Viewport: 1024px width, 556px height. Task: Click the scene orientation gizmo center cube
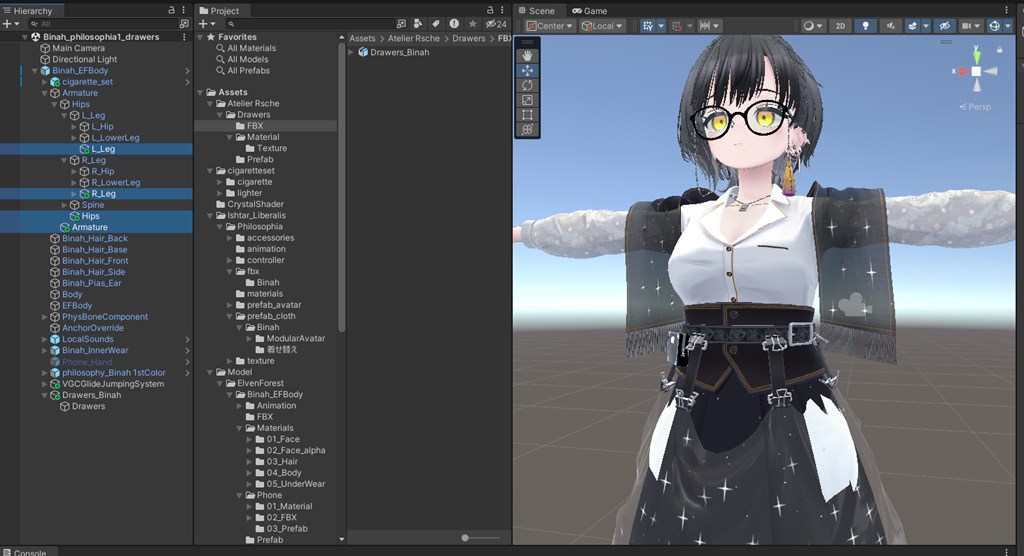pos(976,71)
